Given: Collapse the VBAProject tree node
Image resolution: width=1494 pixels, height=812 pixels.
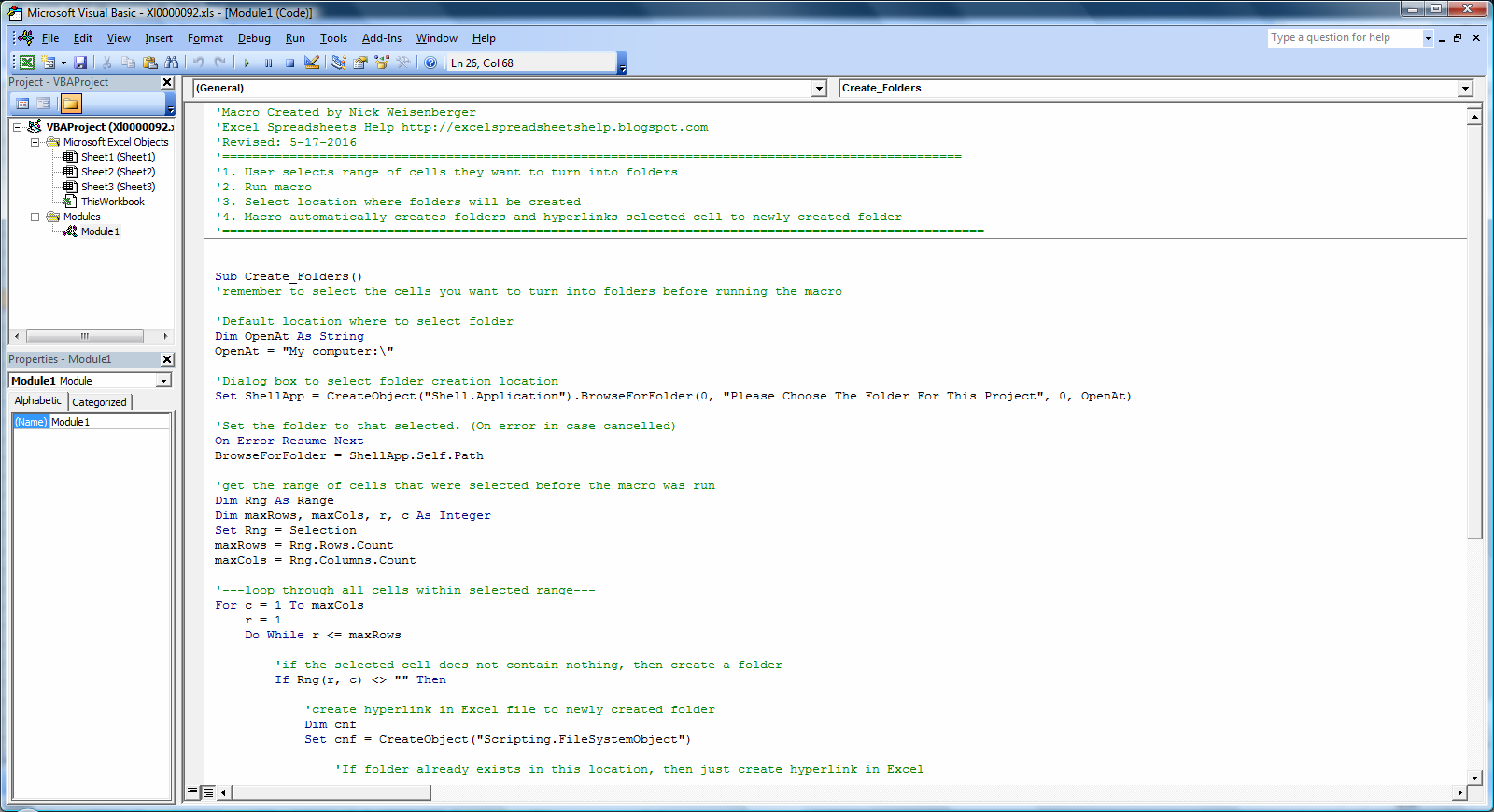Looking at the screenshot, I should 17,127.
